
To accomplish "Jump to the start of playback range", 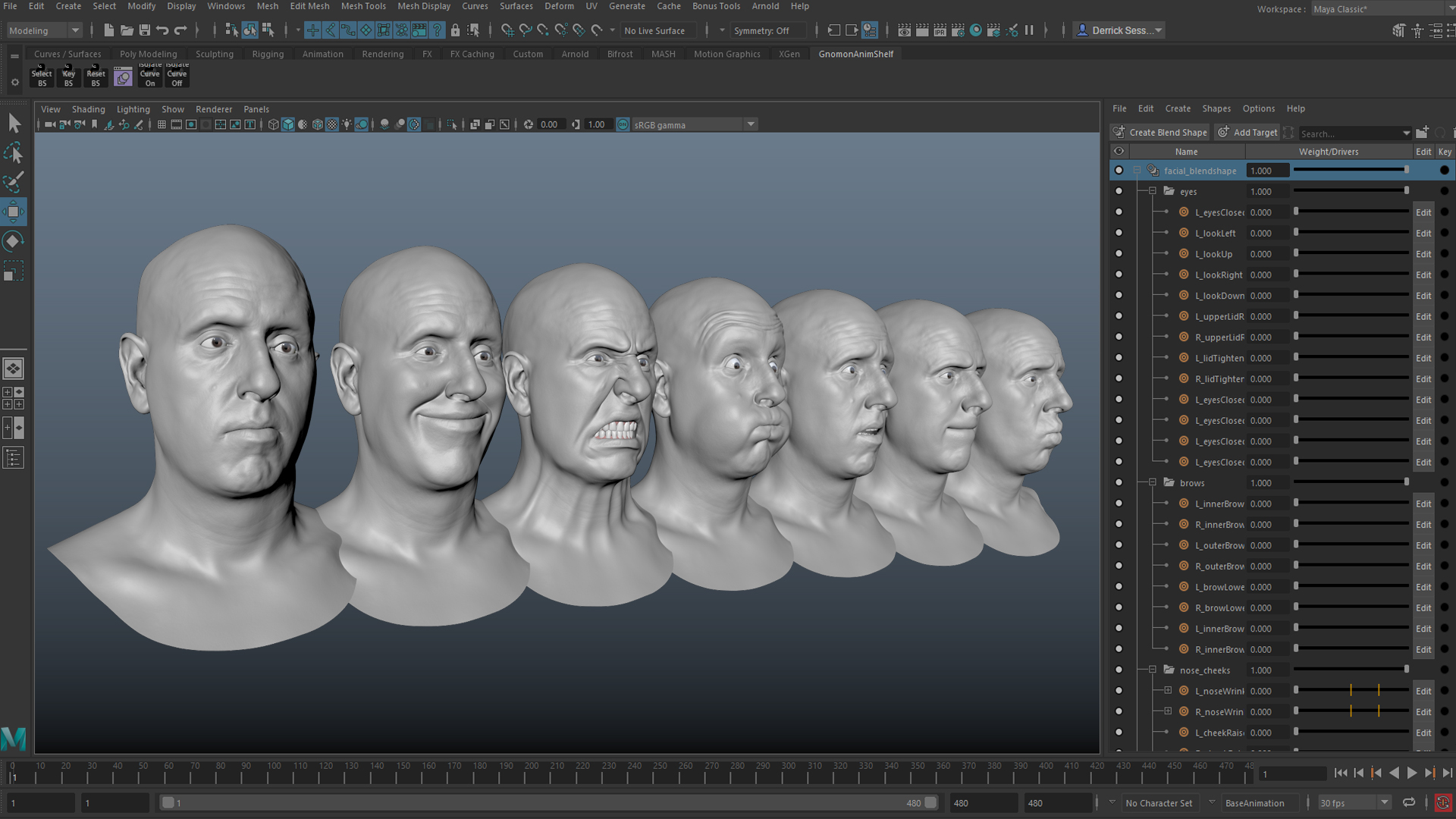I will point(1340,773).
